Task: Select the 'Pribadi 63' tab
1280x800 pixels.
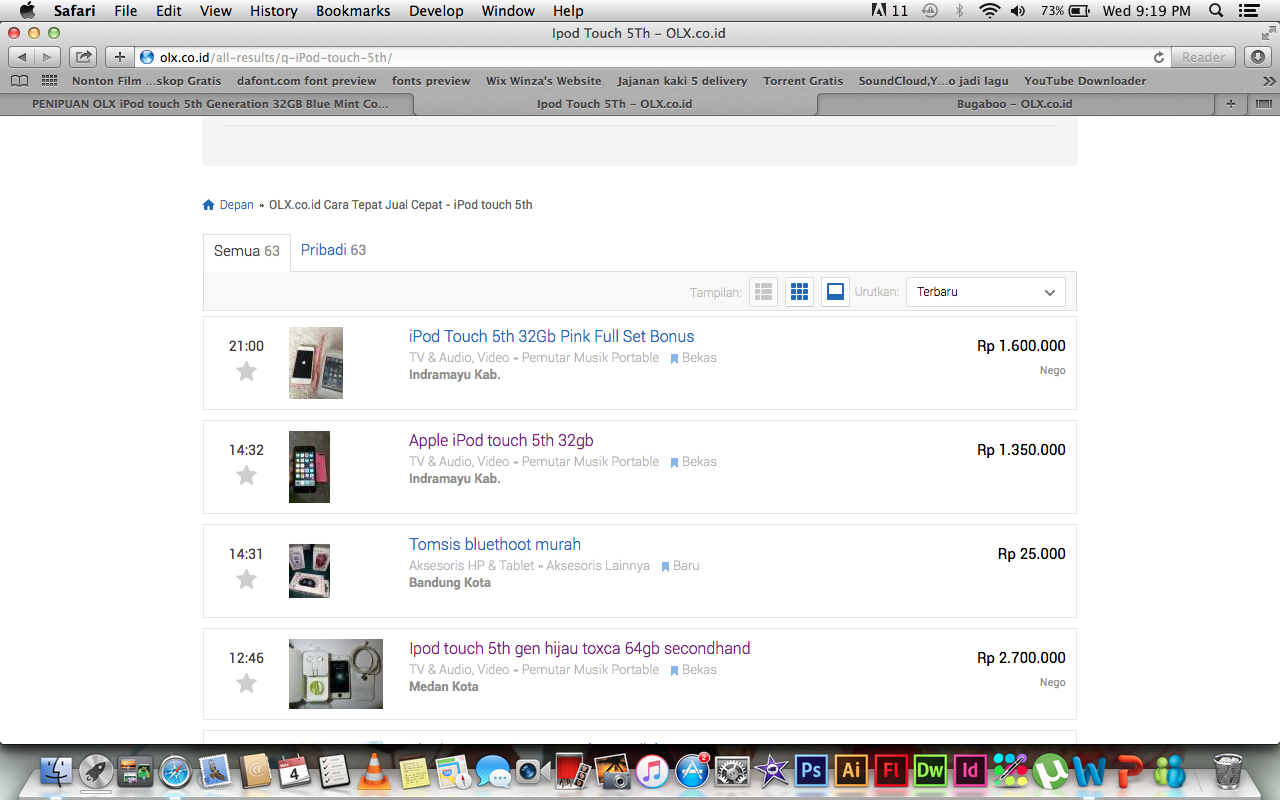Action: coord(333,250)
